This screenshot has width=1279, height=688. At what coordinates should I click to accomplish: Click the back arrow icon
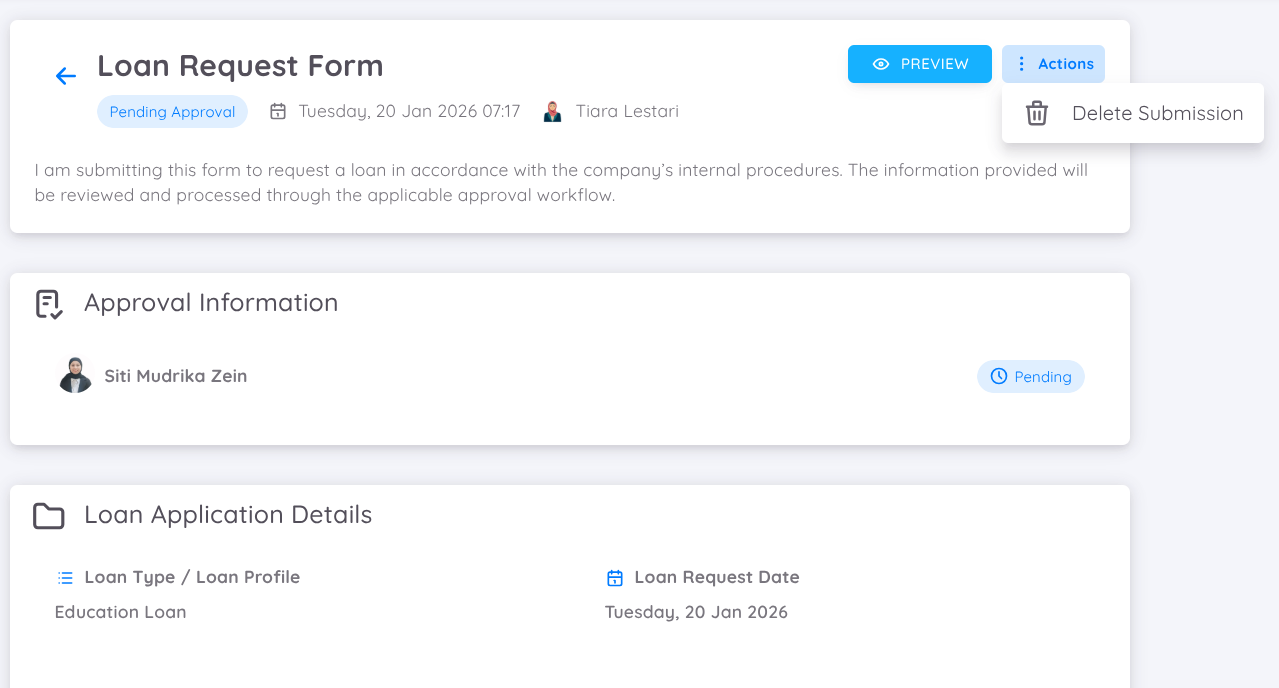(66, 76)
